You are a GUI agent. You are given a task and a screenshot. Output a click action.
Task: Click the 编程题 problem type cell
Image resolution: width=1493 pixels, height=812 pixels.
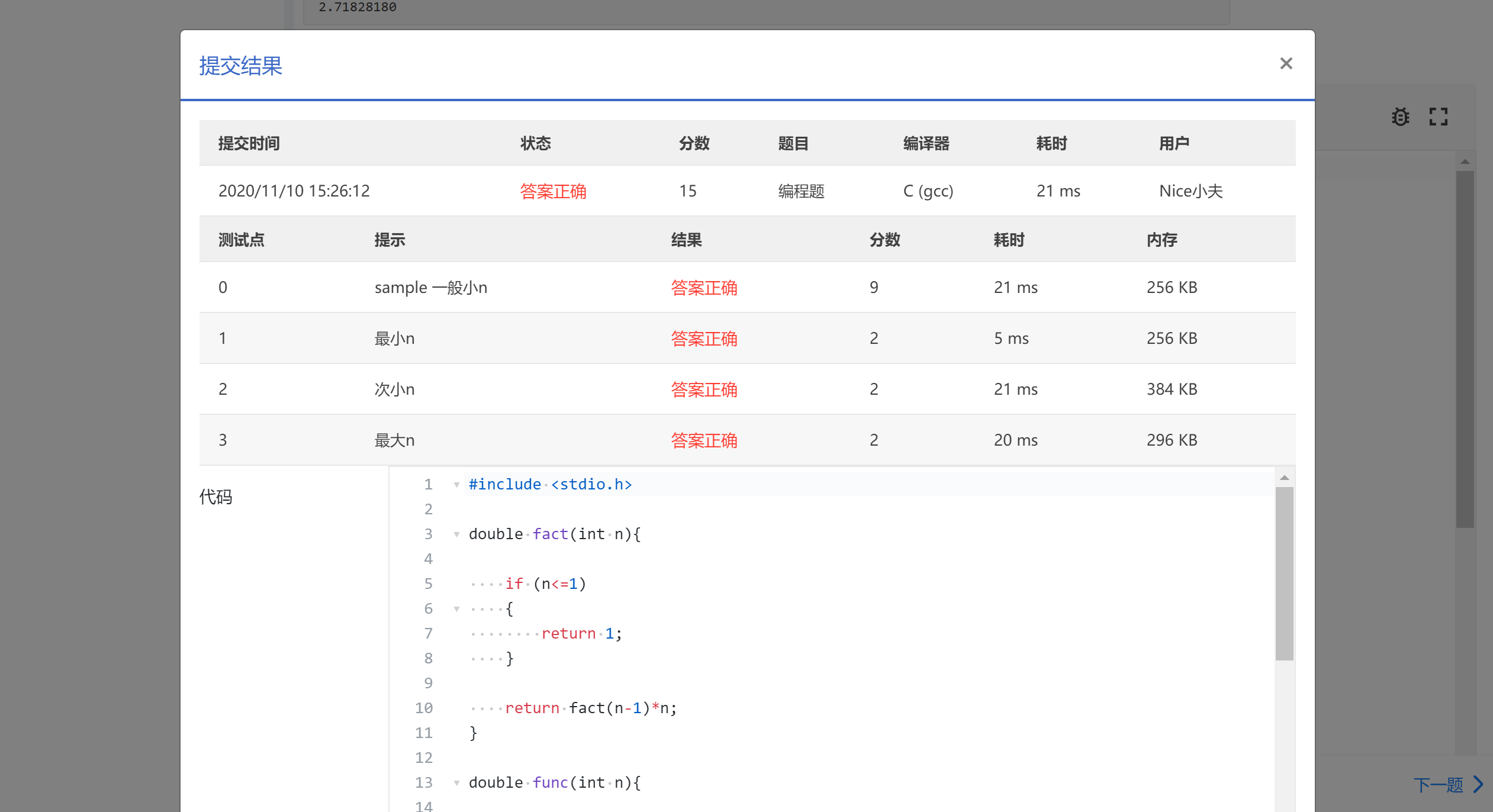801,191
